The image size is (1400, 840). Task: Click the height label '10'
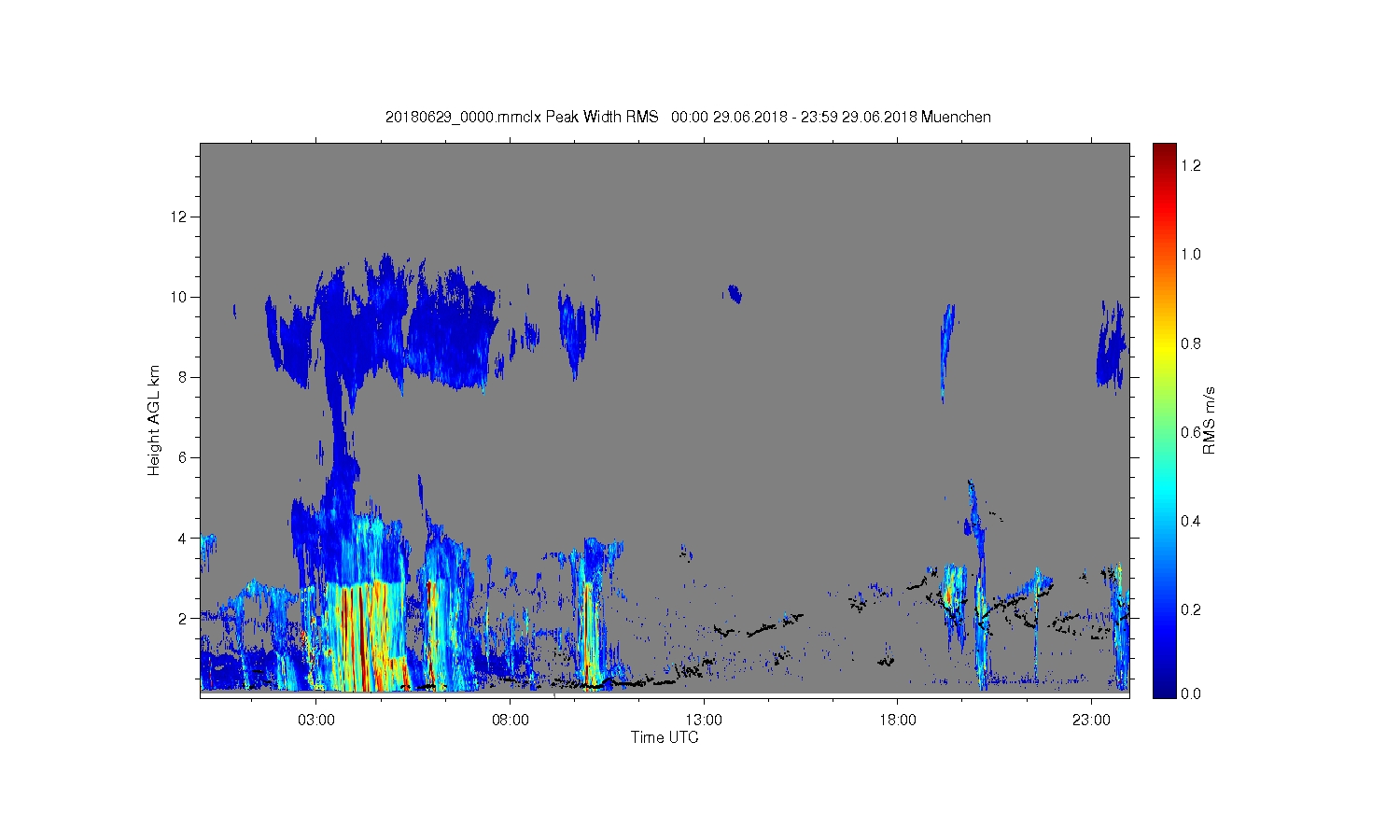click(x=179, y=297)
